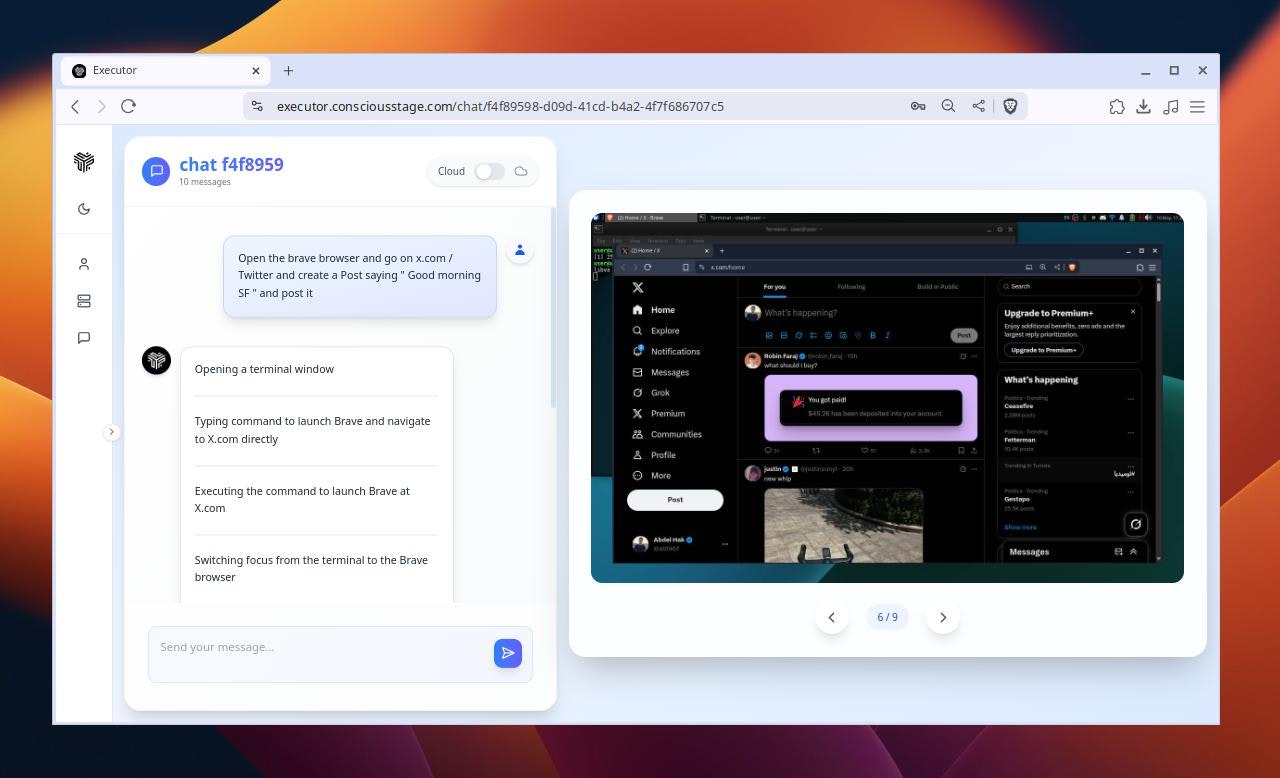
Task: Maximize the browser window
Action: [1174, 71]
